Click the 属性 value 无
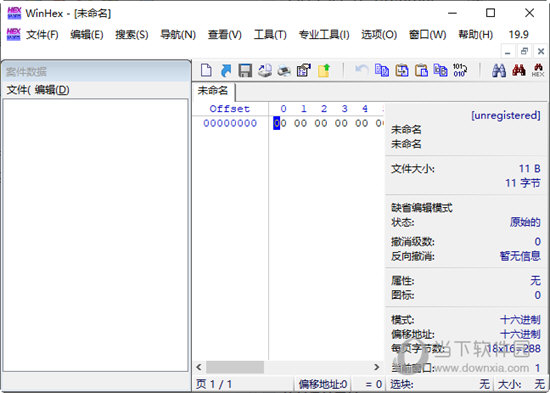Viewport: 550px width, 393px height. coord(535,280)
